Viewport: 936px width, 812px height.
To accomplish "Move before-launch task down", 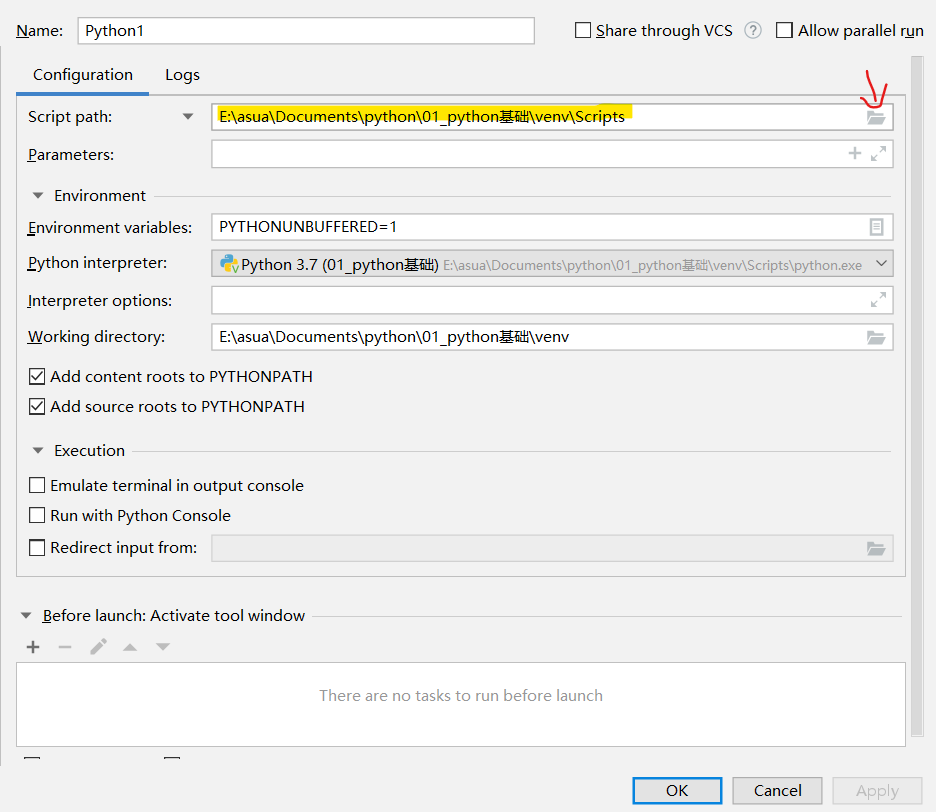I will click(x=163, y=647).
